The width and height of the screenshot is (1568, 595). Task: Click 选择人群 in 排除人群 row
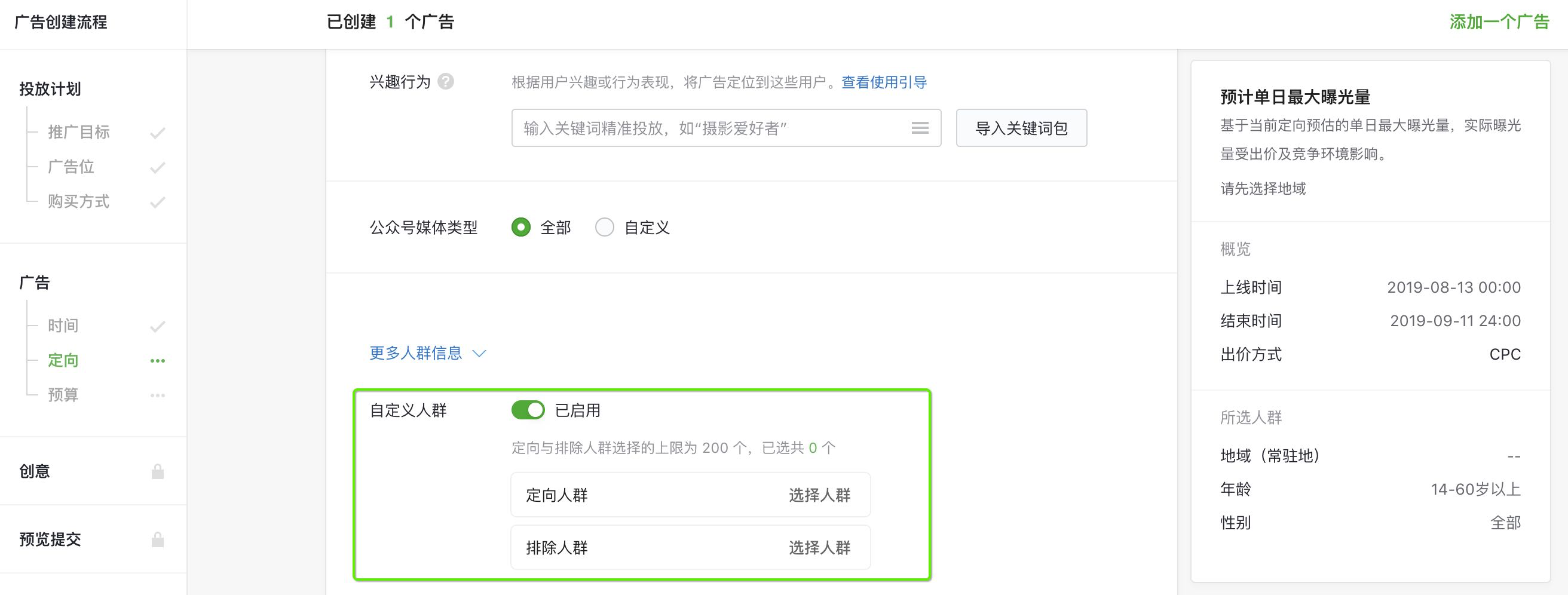click(819, 548)
